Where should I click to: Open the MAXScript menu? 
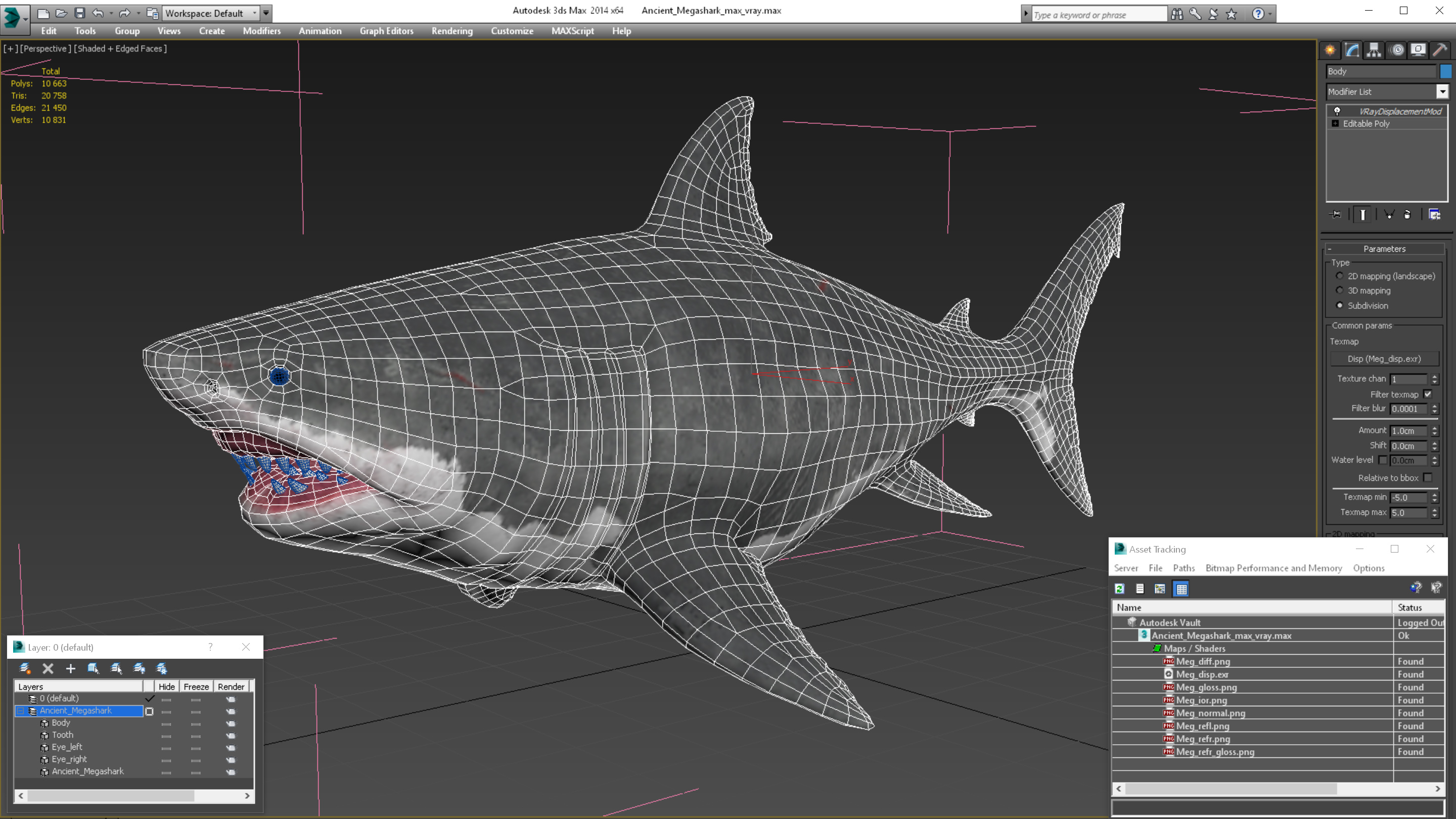(x=573, y=31)
